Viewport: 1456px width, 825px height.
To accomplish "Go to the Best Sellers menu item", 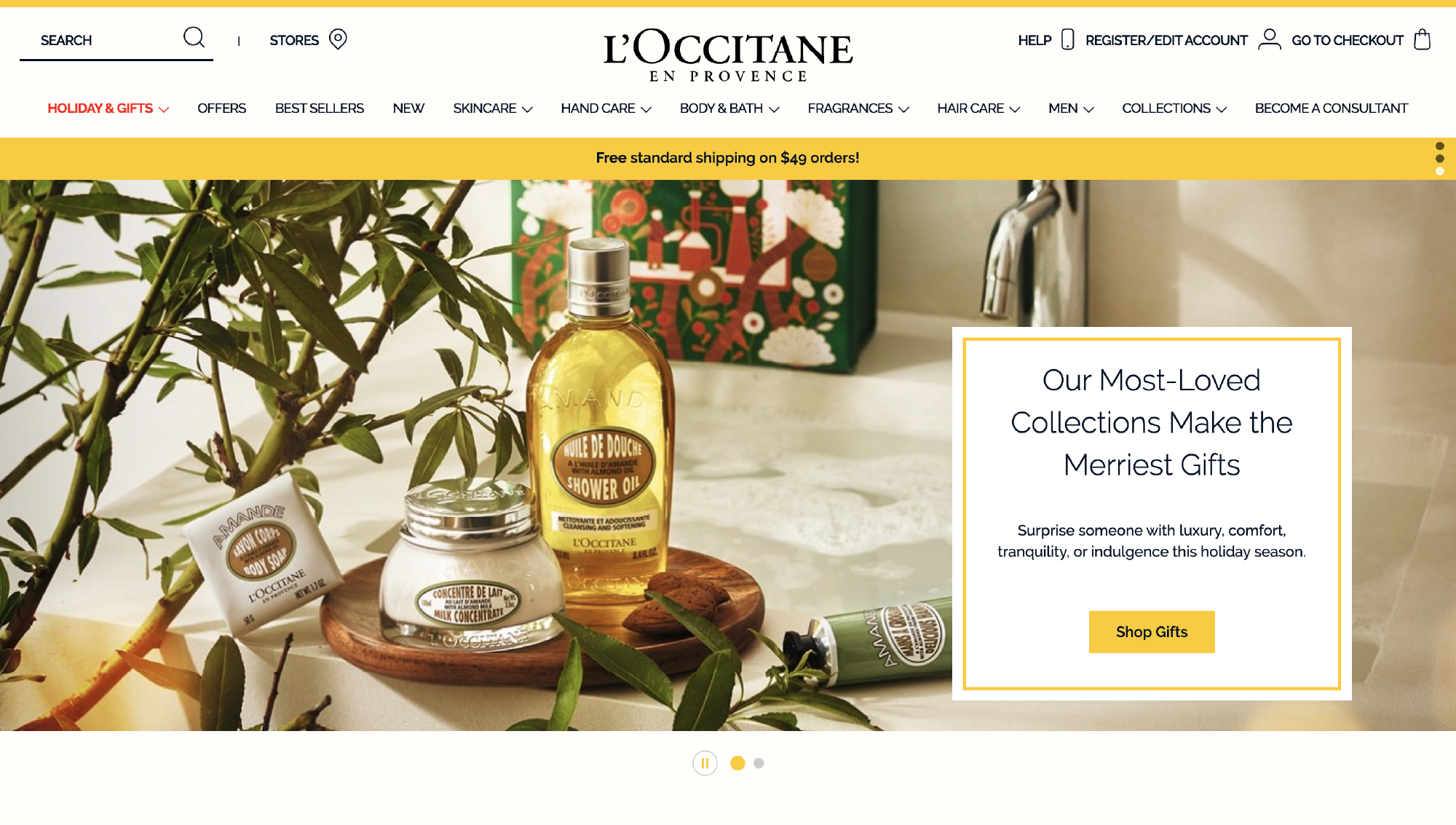I will [320, 108].
